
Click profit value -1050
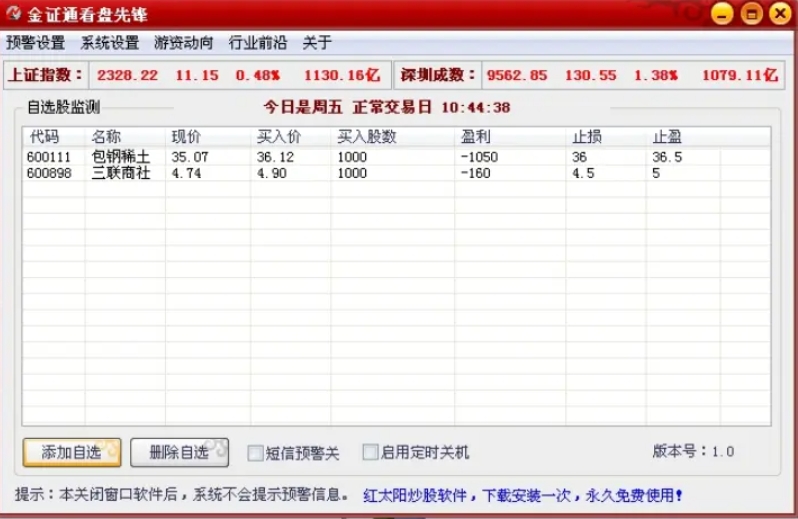[x=479, y=157]
